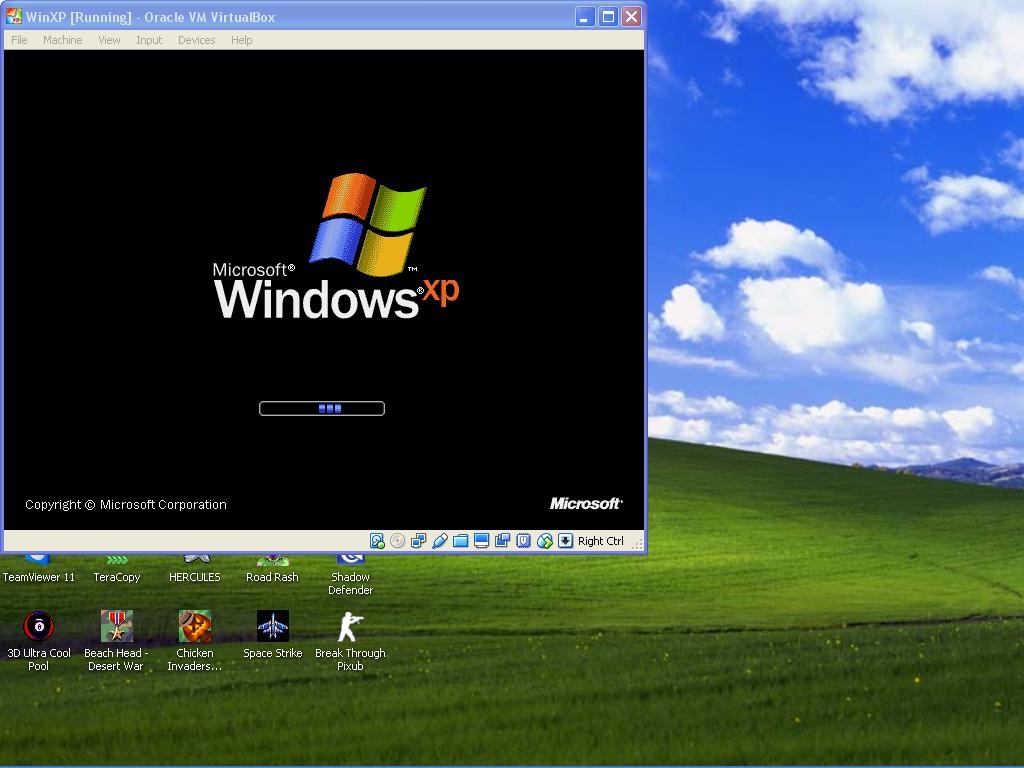Open the Help menu
1024x768 pixels.
[x=241, y=40]
